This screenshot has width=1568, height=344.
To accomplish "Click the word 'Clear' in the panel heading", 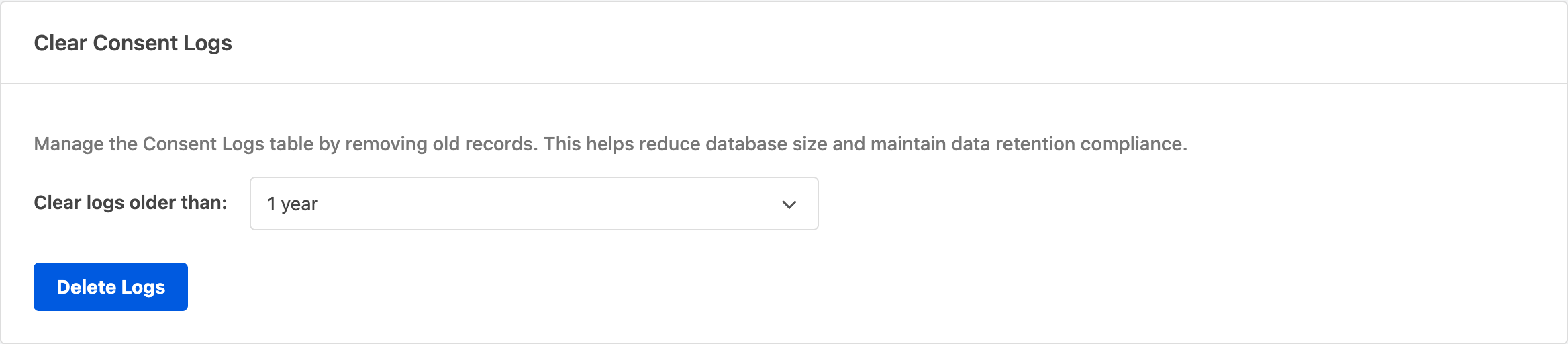I will coord(60,43).
